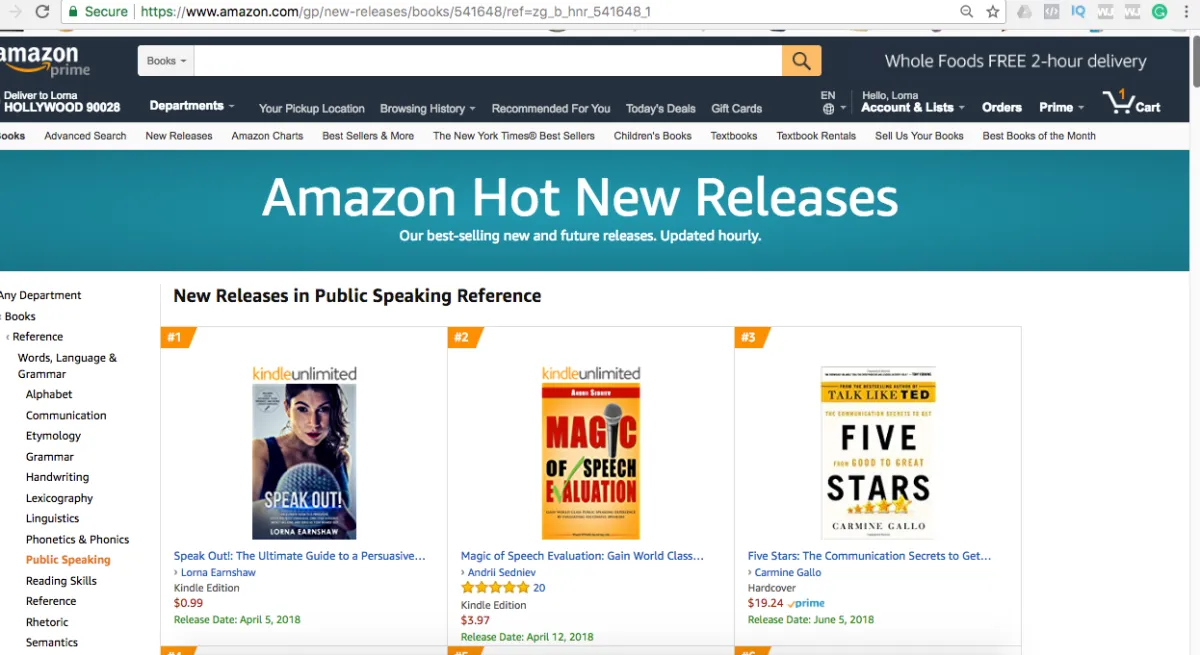Click the orange search magnifier button
1200x655 pixels.
tap(801, 61)
